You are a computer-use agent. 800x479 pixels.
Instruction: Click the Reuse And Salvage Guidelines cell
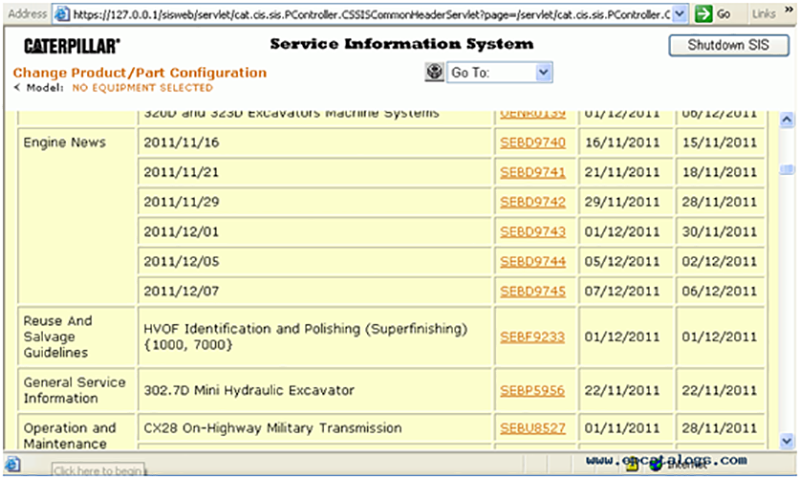click(77, 337)
